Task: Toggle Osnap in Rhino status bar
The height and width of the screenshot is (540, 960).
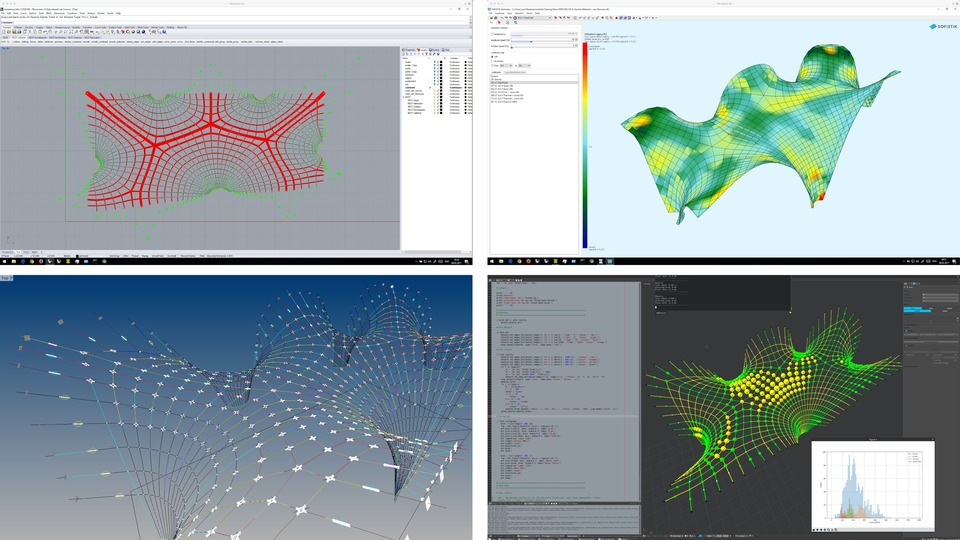Action: click(145, 256)
